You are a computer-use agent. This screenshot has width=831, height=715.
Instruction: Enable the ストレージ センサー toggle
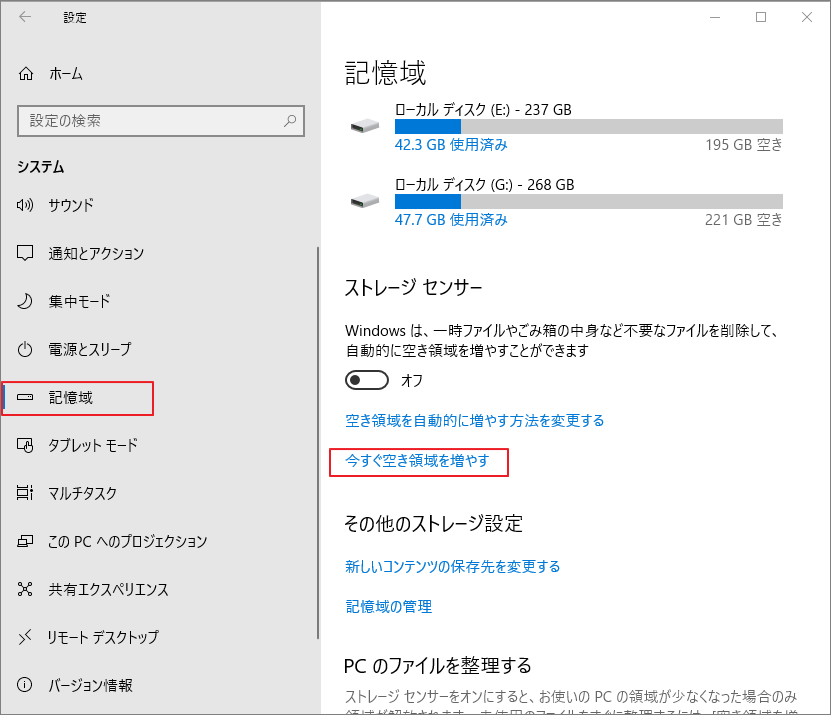coord(366,380)
